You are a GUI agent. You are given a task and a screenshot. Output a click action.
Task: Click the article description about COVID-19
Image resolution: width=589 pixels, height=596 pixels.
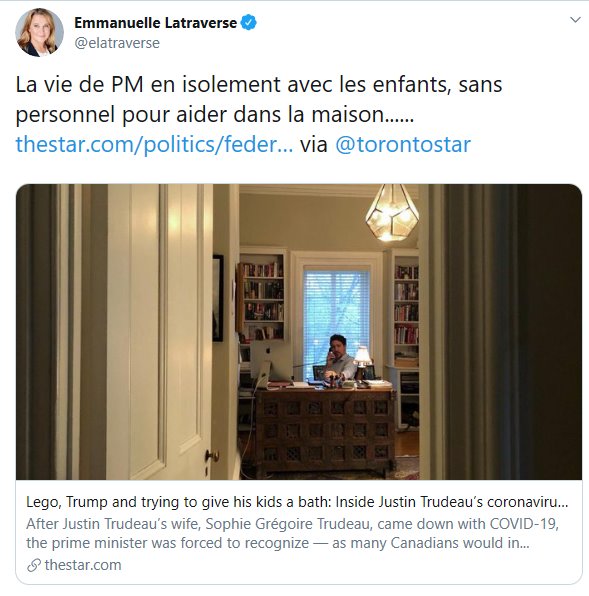(293, 533)
